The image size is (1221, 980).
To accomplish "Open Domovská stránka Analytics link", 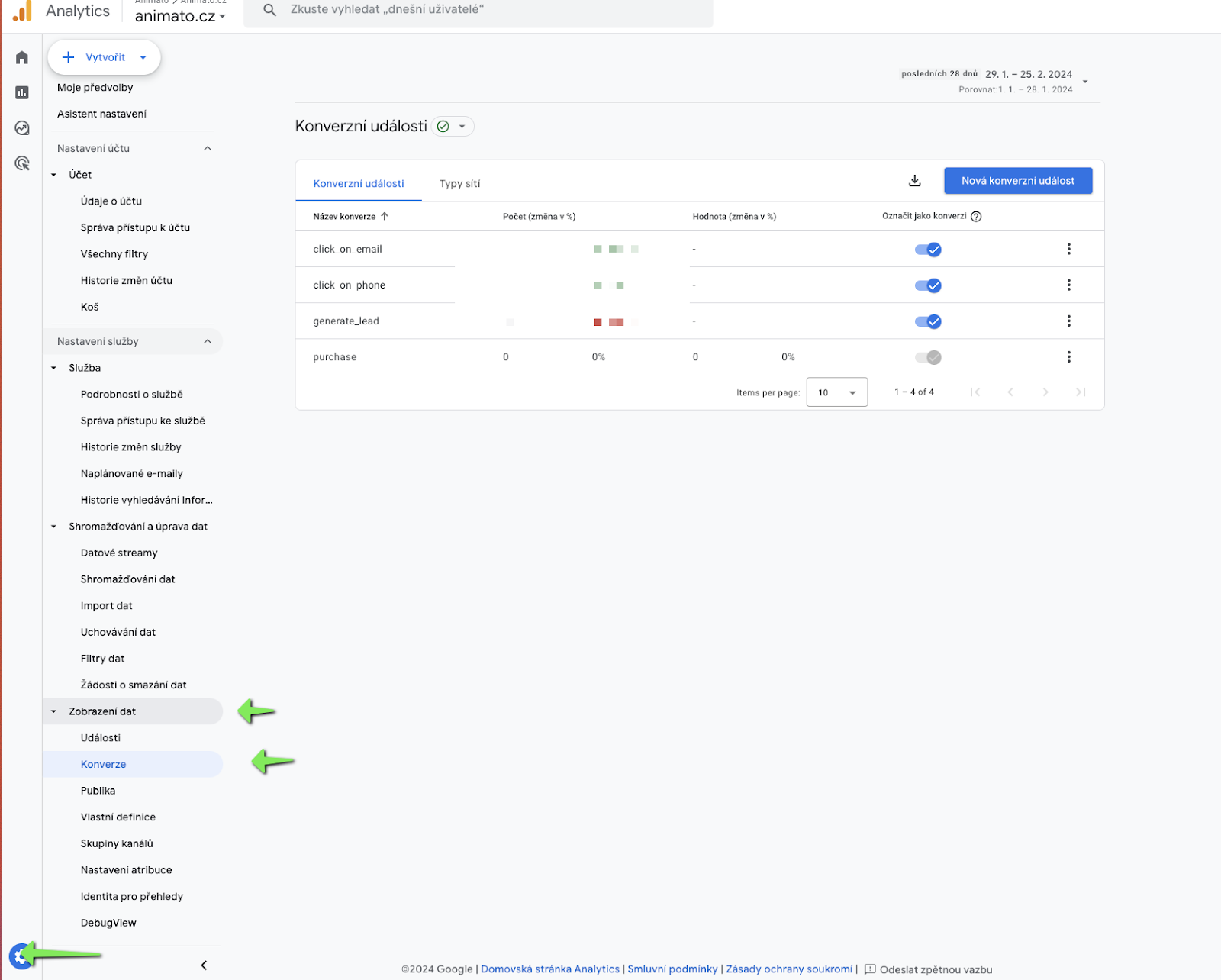I will coord(550,969).
